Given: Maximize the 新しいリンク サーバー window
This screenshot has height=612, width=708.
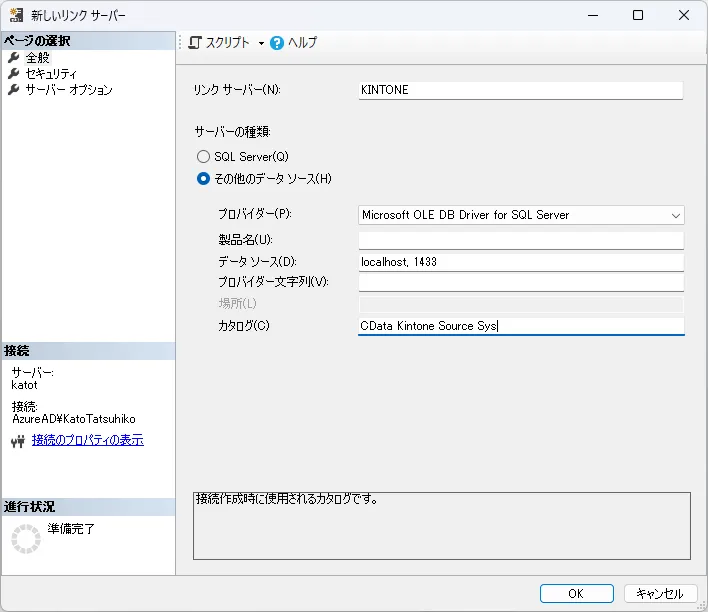Looking at the screenshot, I should pyautogui.click(x=638, y=15).
